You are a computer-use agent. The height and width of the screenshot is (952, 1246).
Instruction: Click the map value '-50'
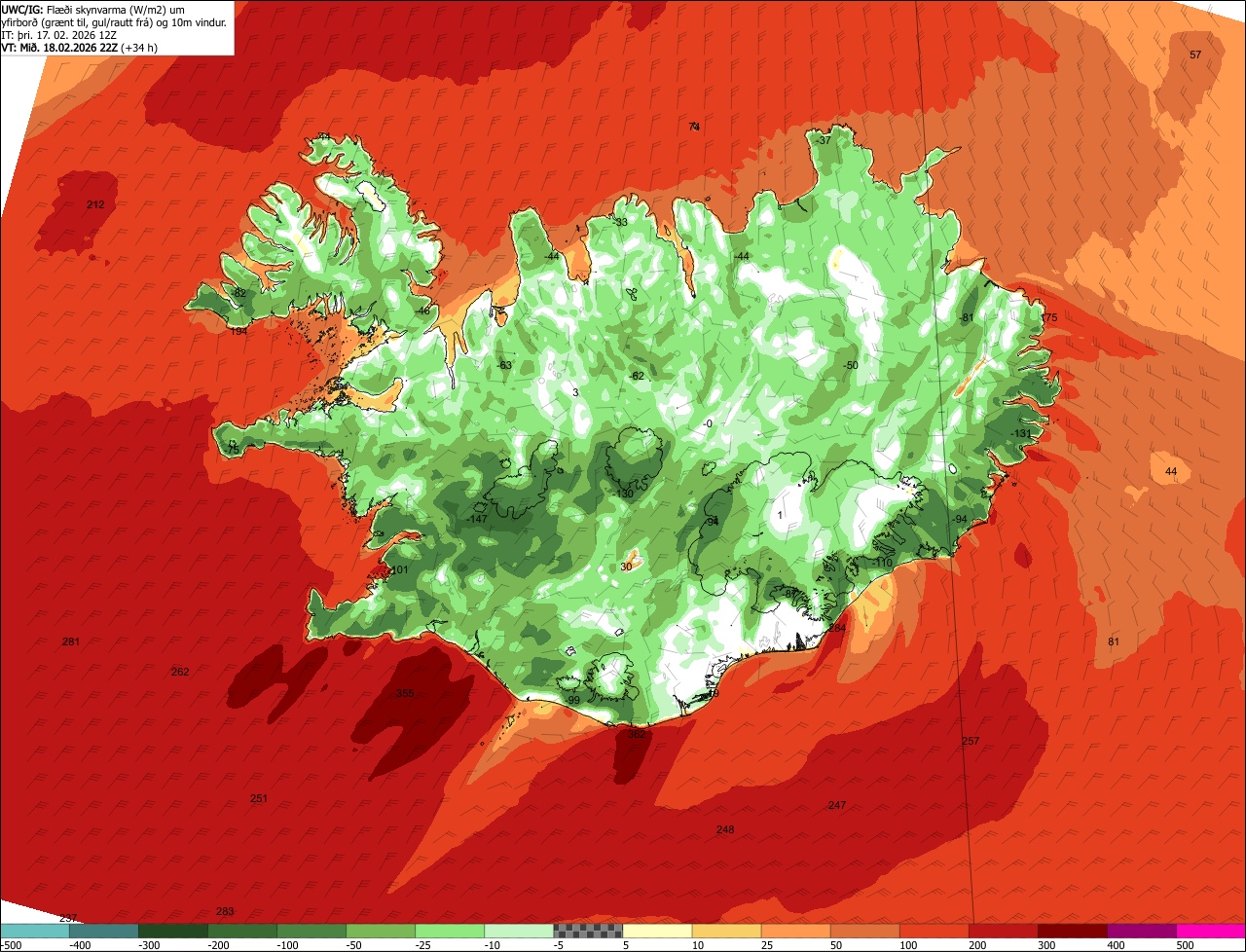[x=851, y=366]
